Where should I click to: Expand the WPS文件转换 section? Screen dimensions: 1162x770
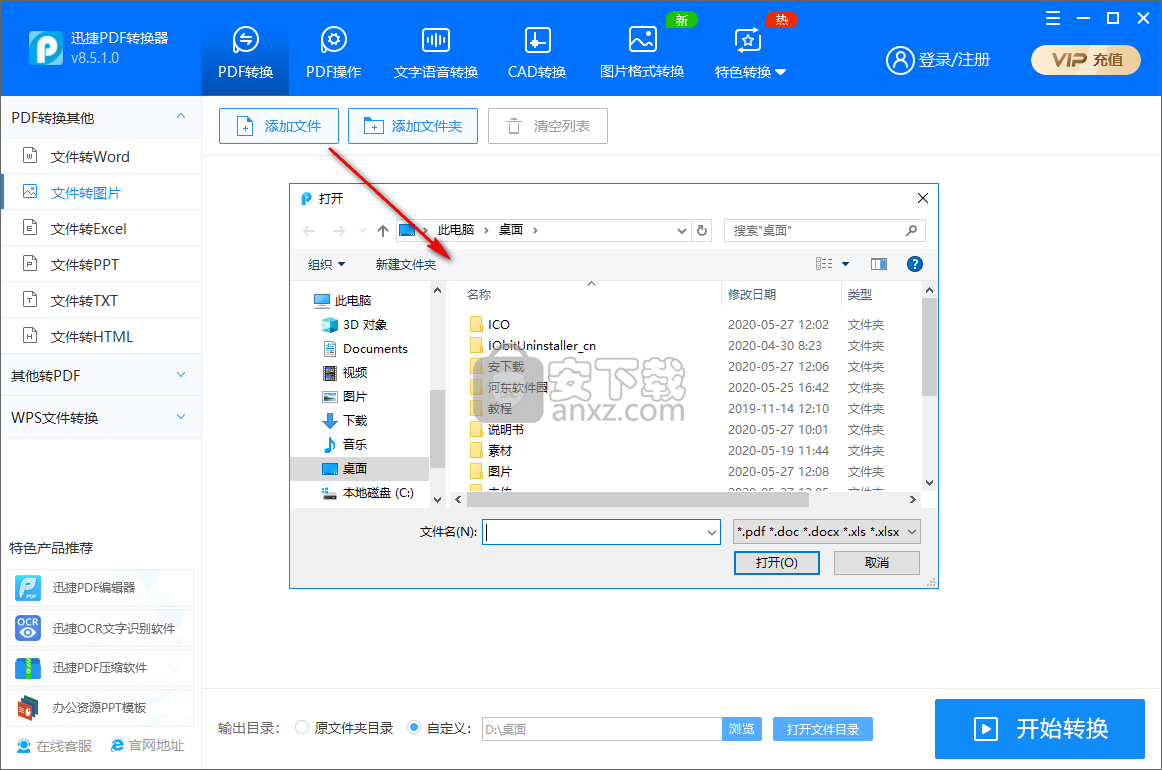click(x=101, y=418)
